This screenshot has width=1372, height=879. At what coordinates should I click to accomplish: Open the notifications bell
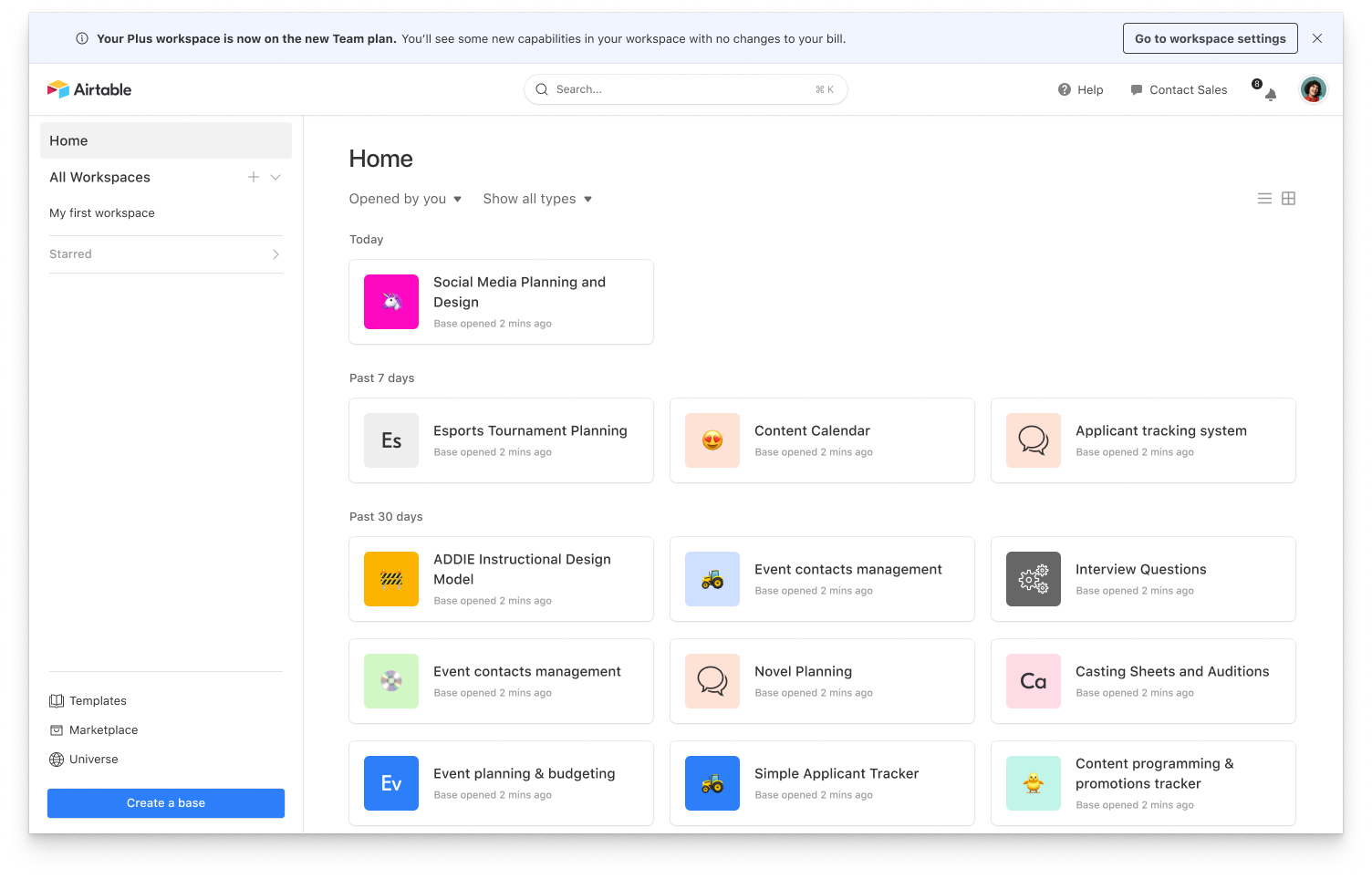1270,94
